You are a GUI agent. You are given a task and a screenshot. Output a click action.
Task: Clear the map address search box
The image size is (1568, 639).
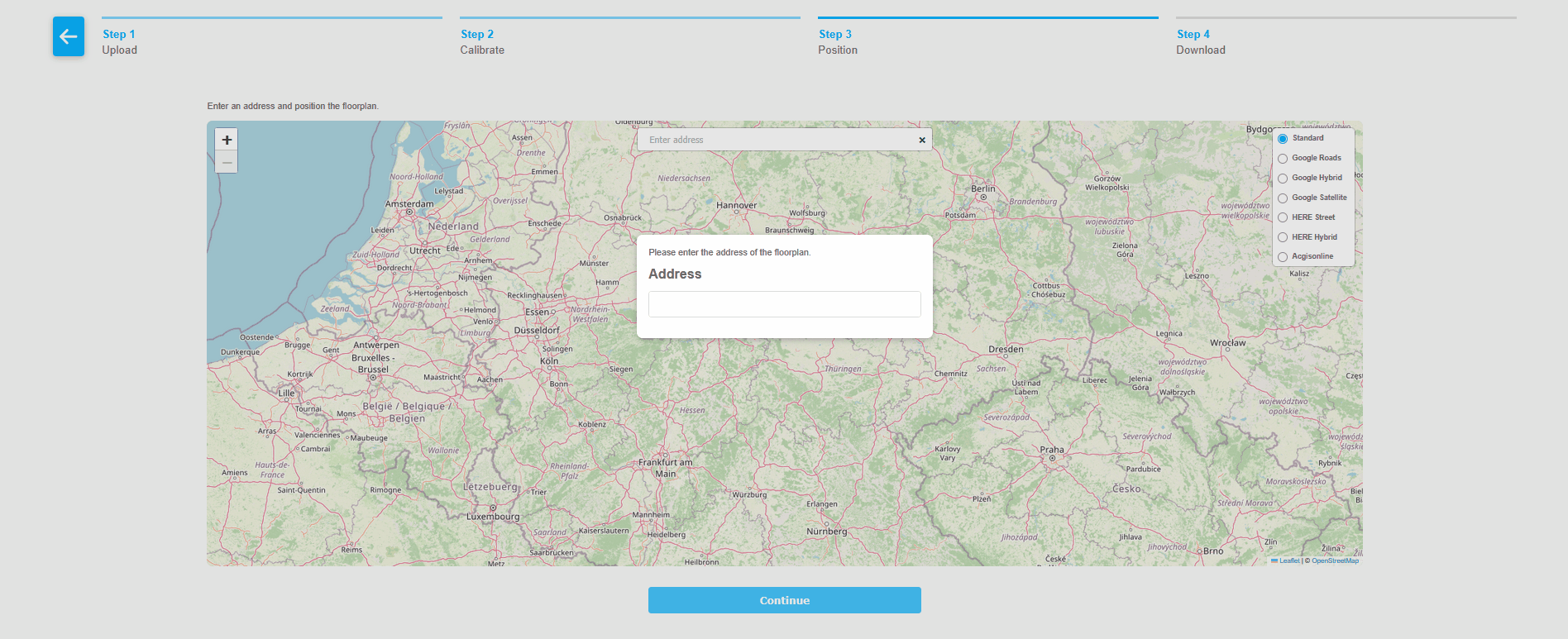[x=922, y=140]
